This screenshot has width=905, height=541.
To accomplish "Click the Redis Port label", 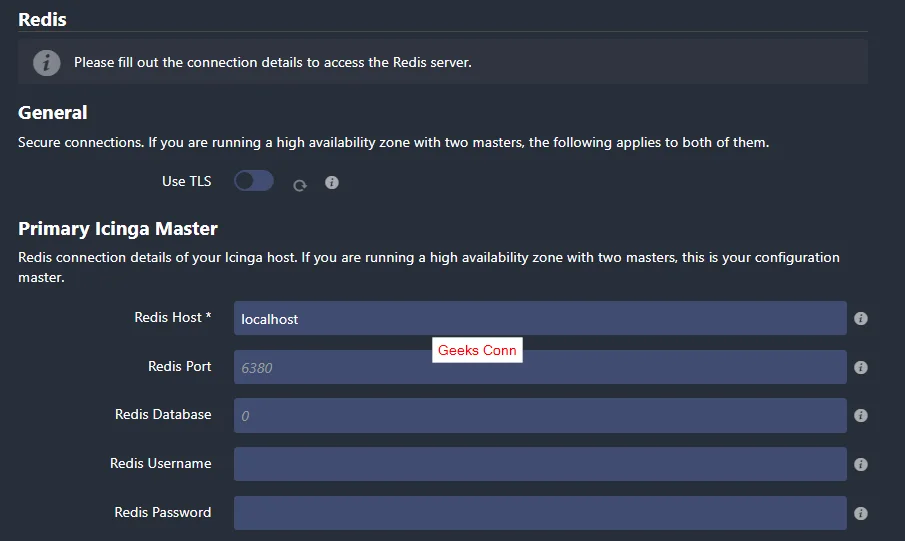I will pos(179,366).
